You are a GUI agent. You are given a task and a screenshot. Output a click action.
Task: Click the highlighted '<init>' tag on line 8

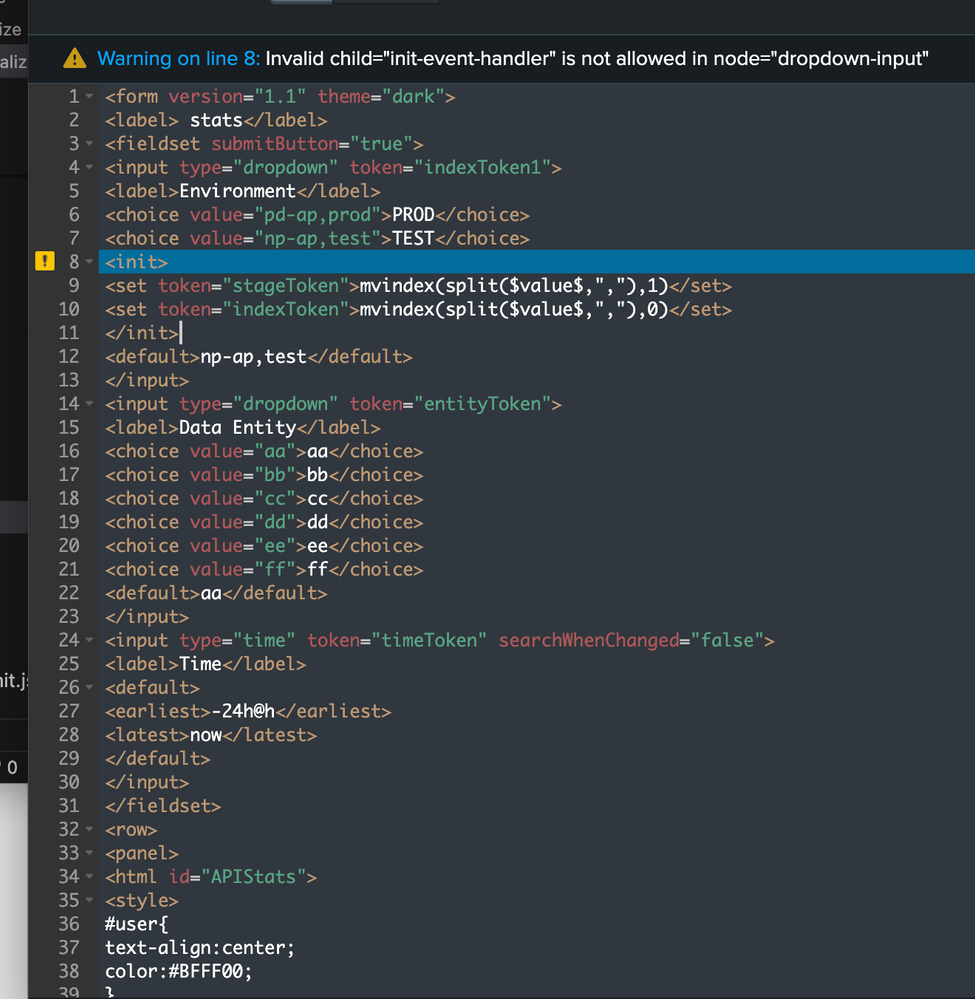tap(136, 262)
